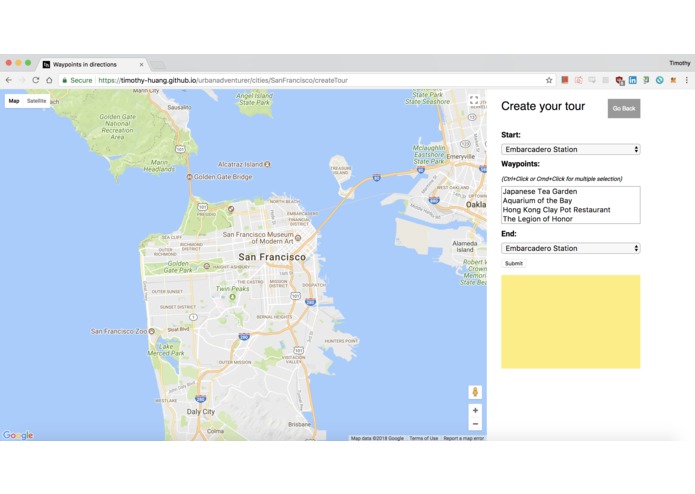695x494 pixels.
Task: Click the green extension icon in toolbar
Action: click(x=646, y=80)
